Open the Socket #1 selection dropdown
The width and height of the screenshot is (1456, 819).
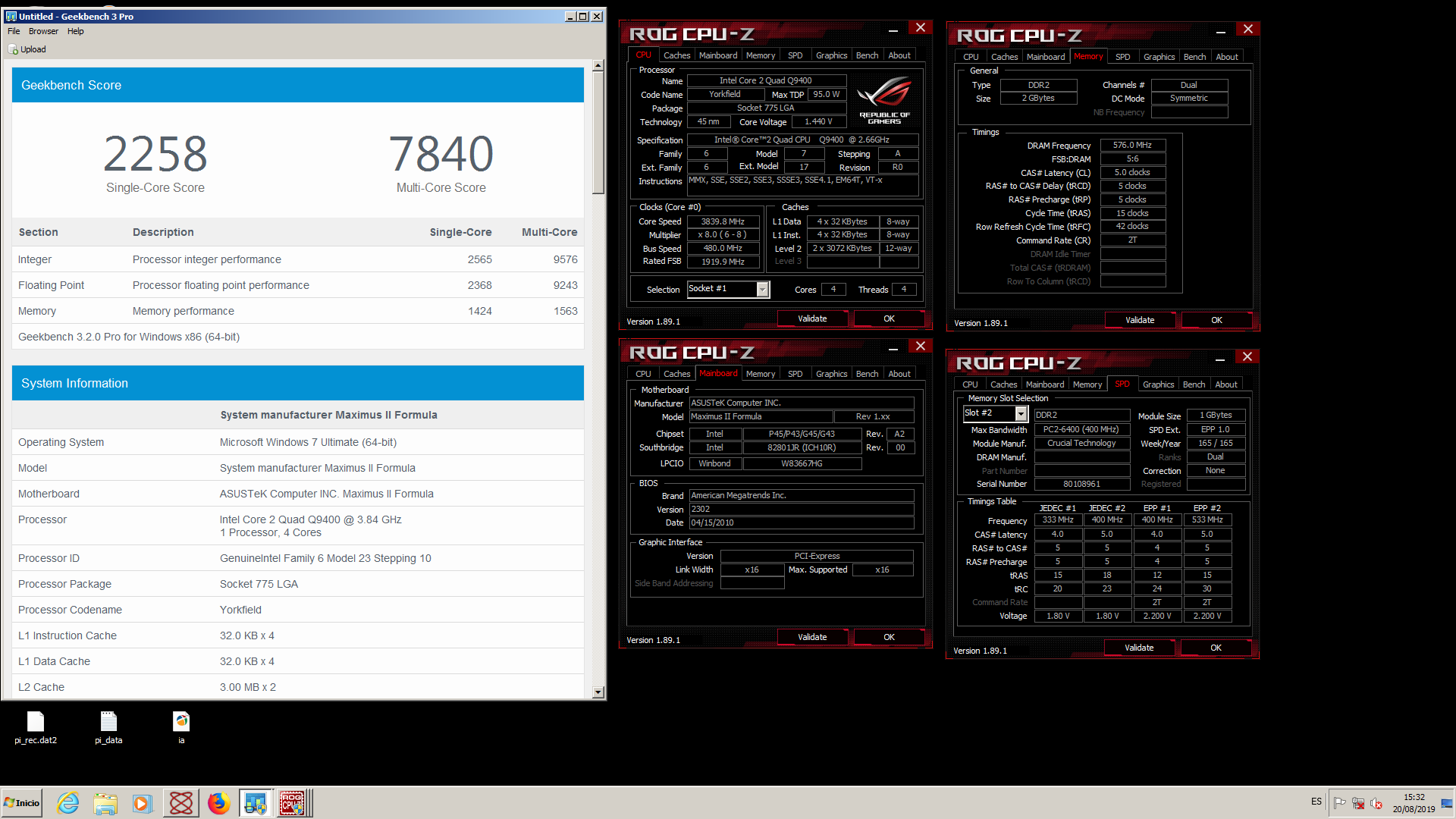[x=762, y=289]
